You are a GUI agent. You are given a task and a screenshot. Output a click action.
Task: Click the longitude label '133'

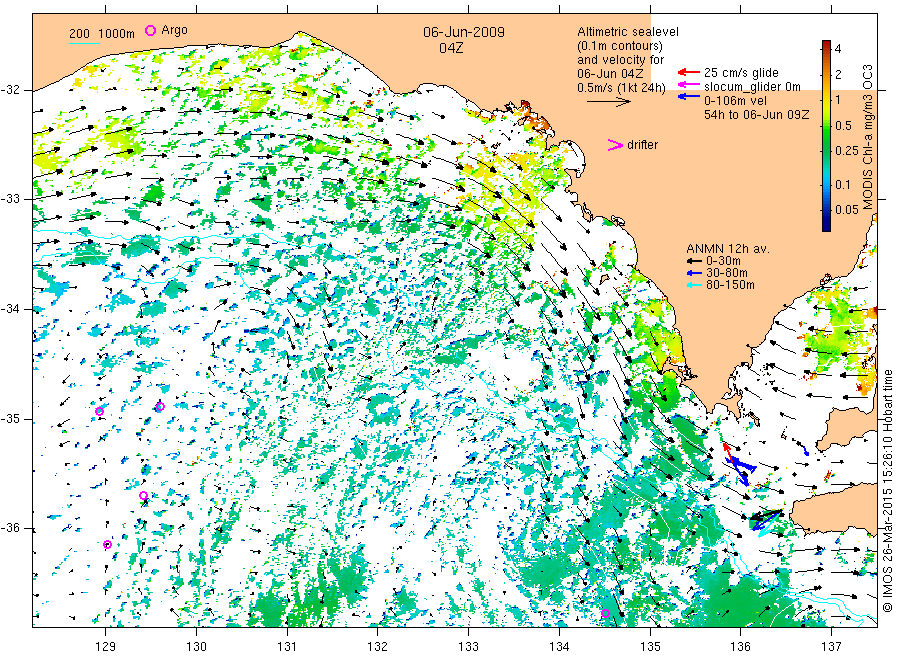[x=468, y=647]
